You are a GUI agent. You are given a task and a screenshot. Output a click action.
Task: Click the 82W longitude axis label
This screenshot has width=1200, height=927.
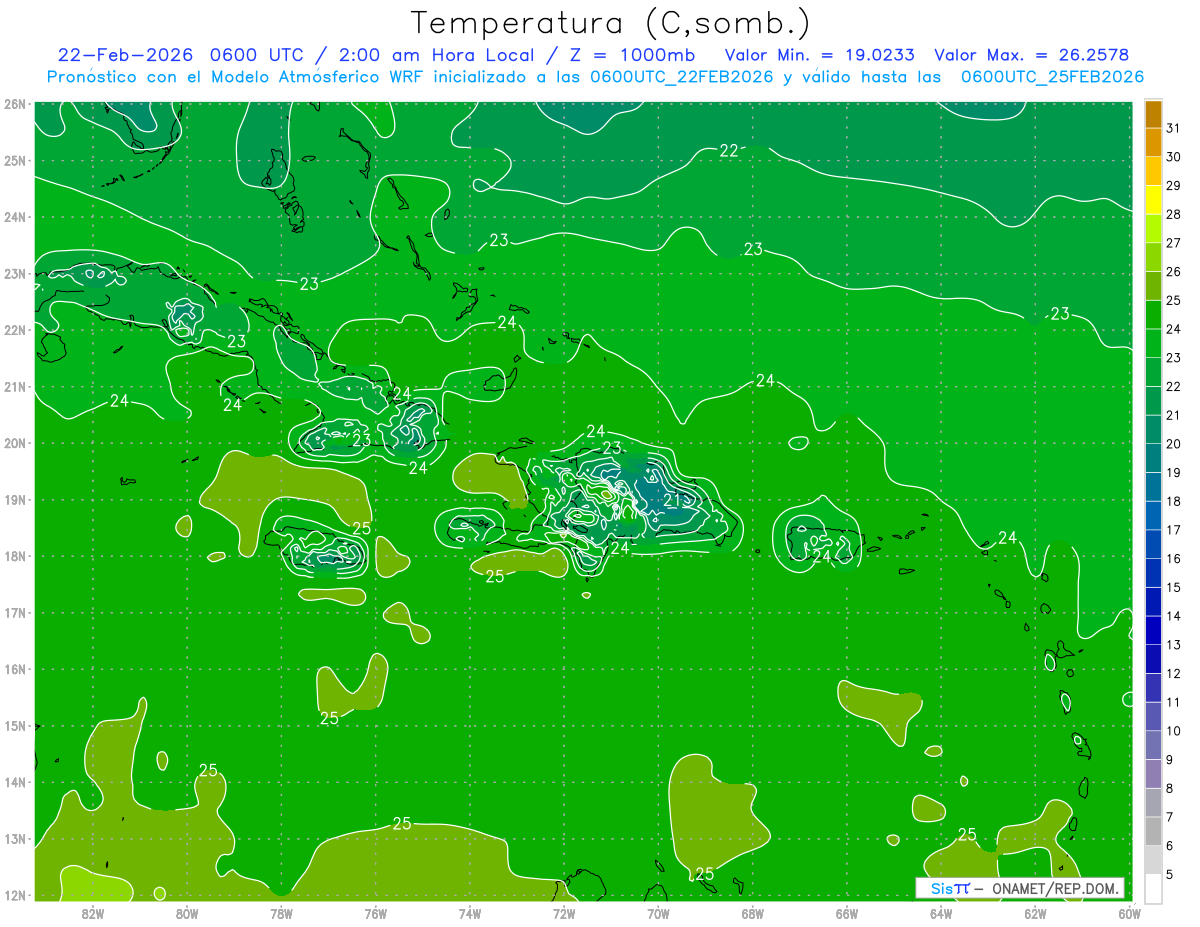pyautogui.click(x=93, y=913)
